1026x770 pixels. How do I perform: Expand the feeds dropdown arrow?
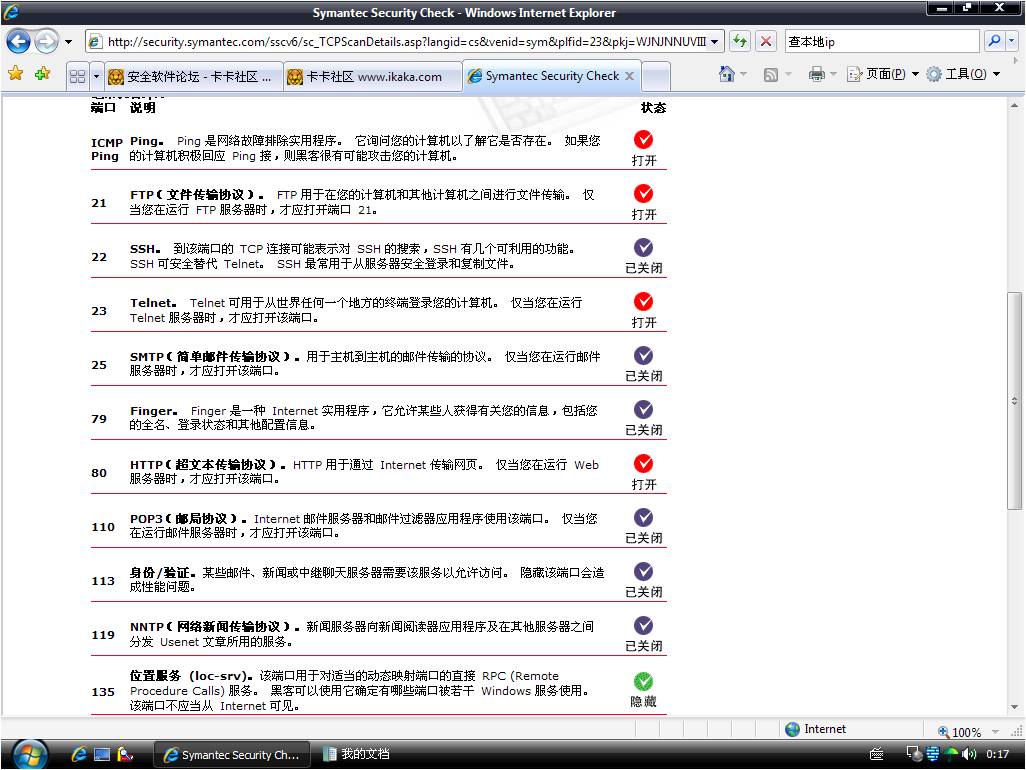[788, 75]
